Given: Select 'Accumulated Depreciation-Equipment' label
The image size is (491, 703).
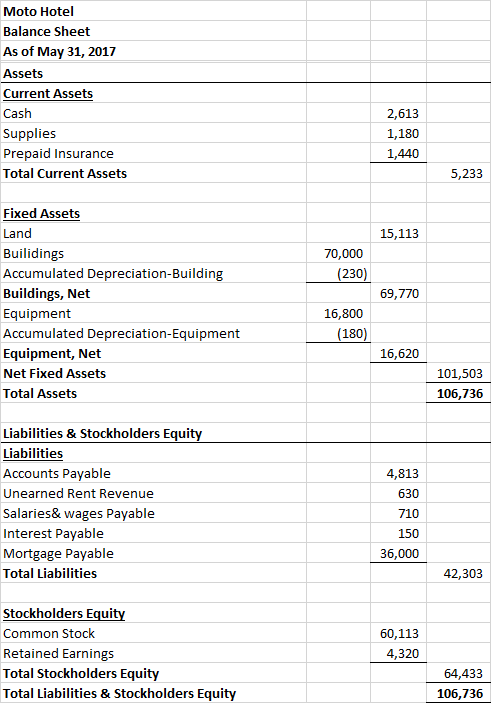Looking at the screenshot, I should coord(122,334).
